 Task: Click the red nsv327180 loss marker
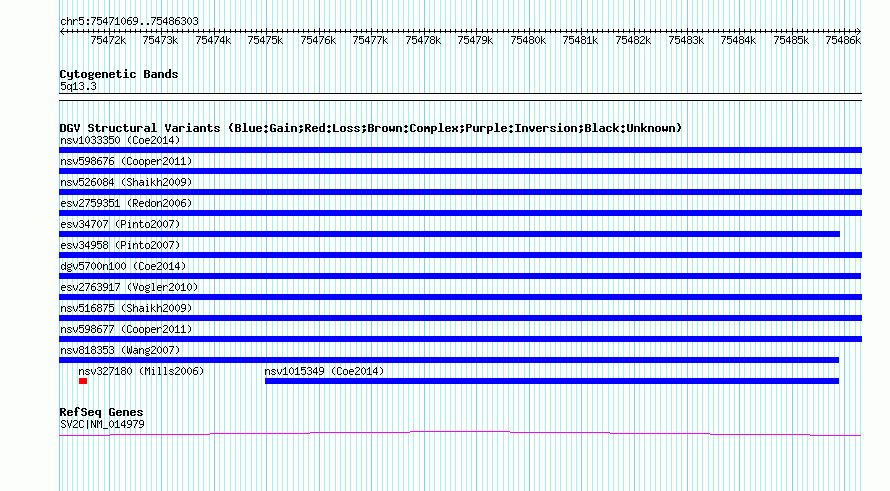pos(83,381)
